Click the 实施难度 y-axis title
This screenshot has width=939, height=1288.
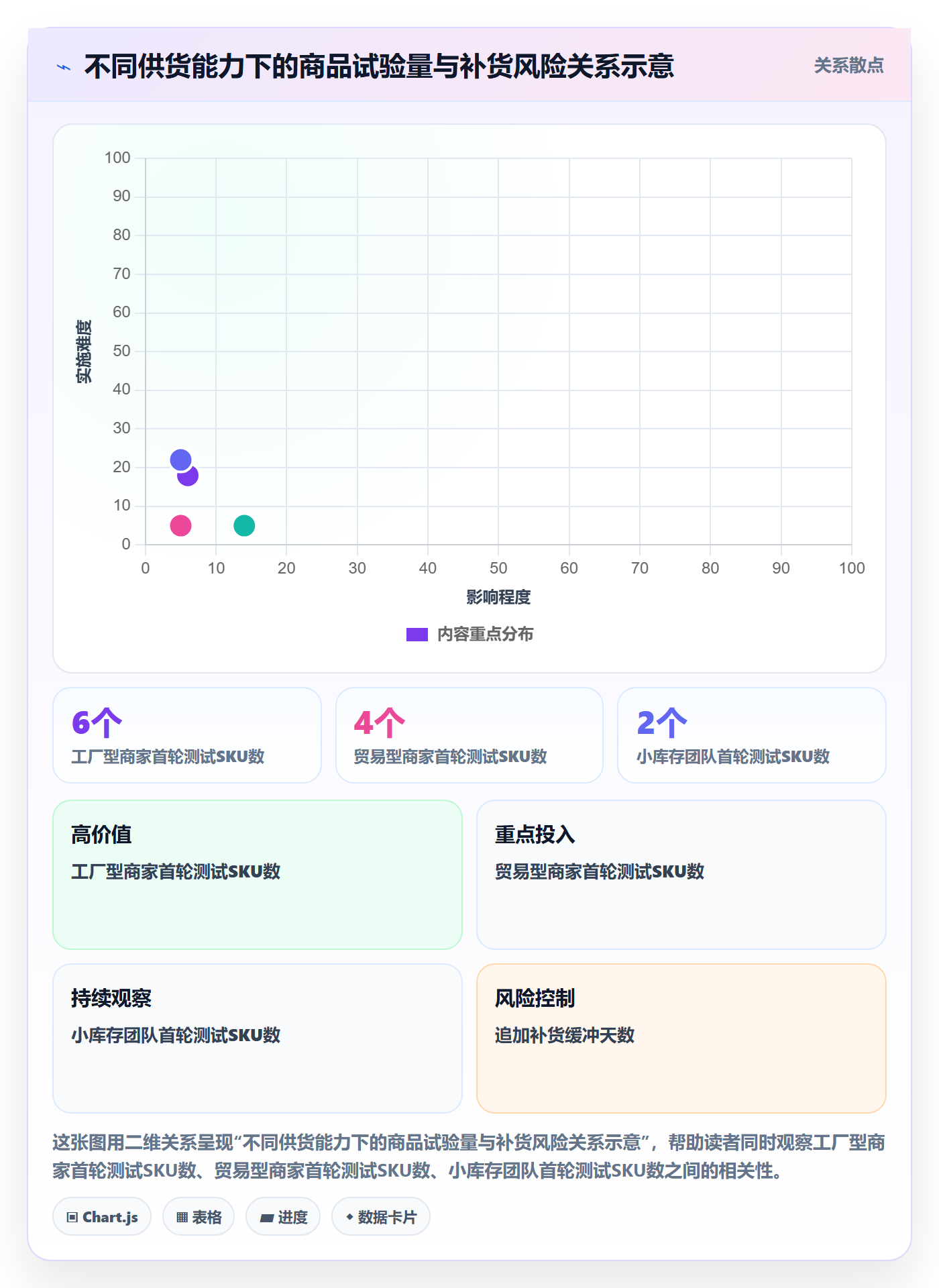pos(84,352)
